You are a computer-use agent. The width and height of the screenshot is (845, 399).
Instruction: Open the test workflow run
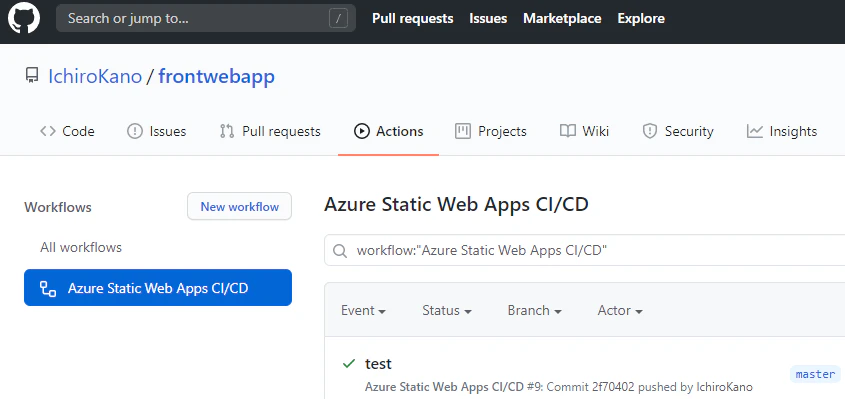(378, 364)
